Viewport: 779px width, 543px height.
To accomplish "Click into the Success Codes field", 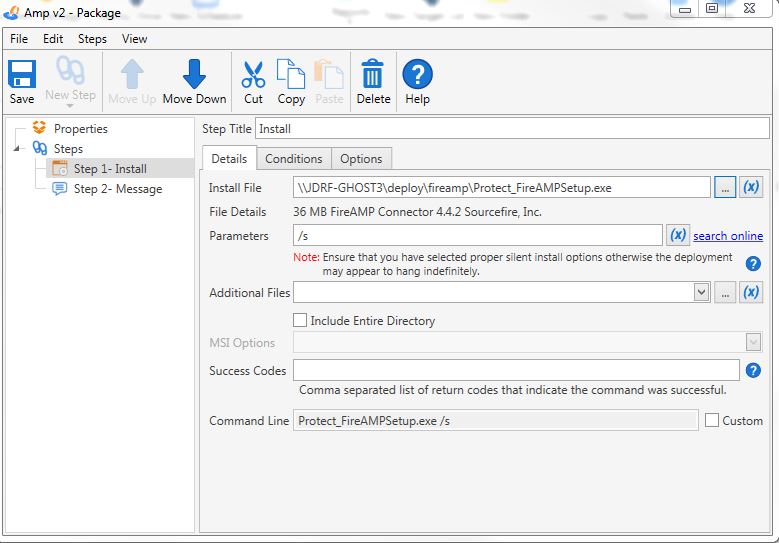I will pos(516,370).
